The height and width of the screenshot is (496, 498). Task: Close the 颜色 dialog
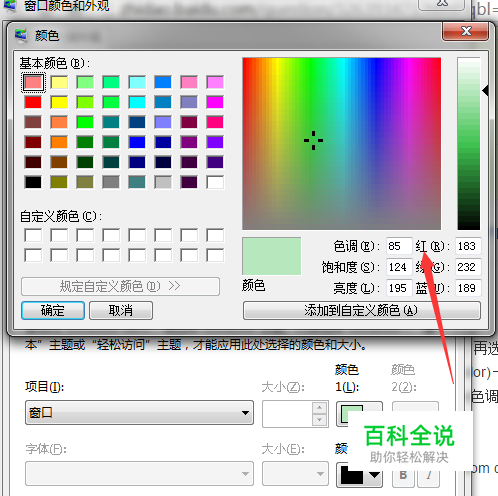466,31
